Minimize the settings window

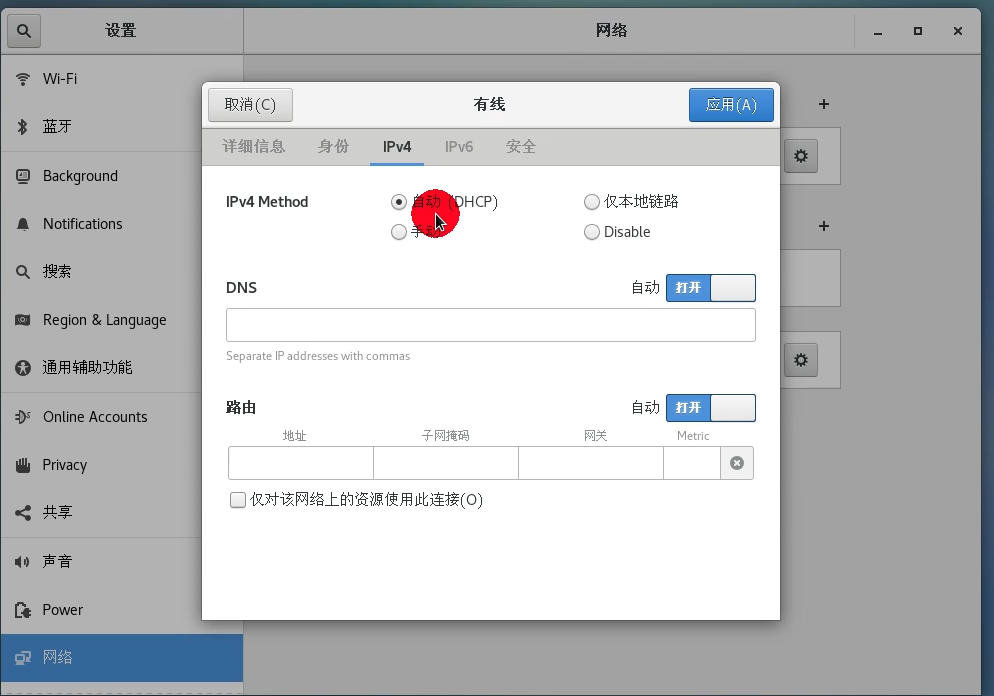click(878, 32)
